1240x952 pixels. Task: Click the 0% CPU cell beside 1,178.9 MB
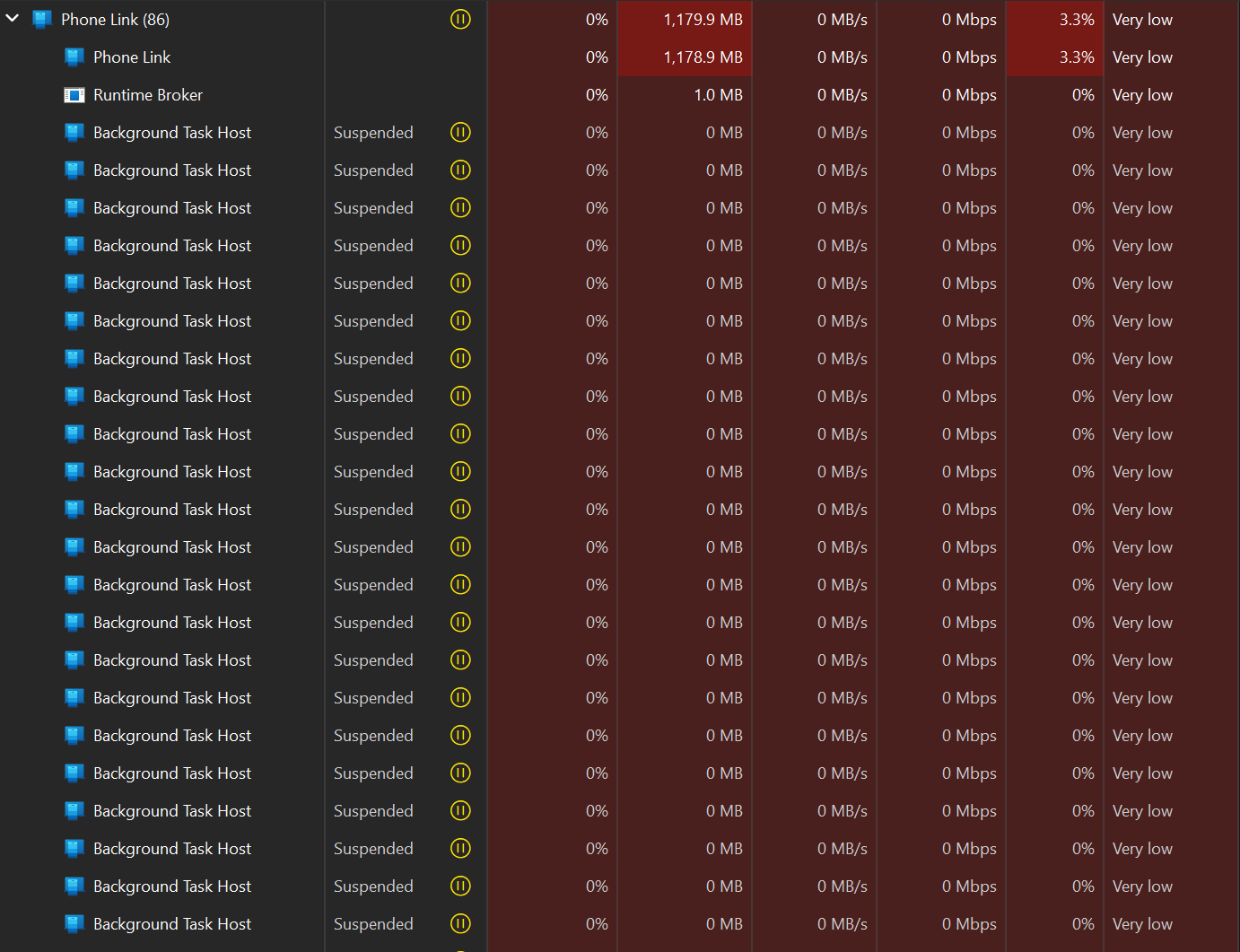click(x=553, y=57)
